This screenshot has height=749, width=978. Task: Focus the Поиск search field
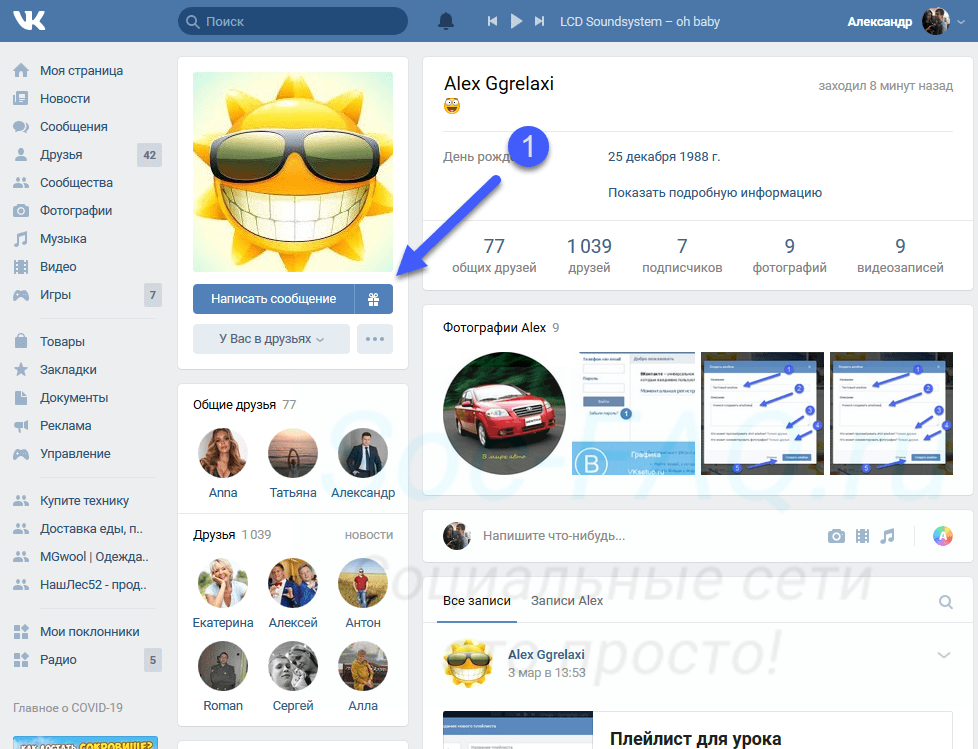tap(293, 21)
